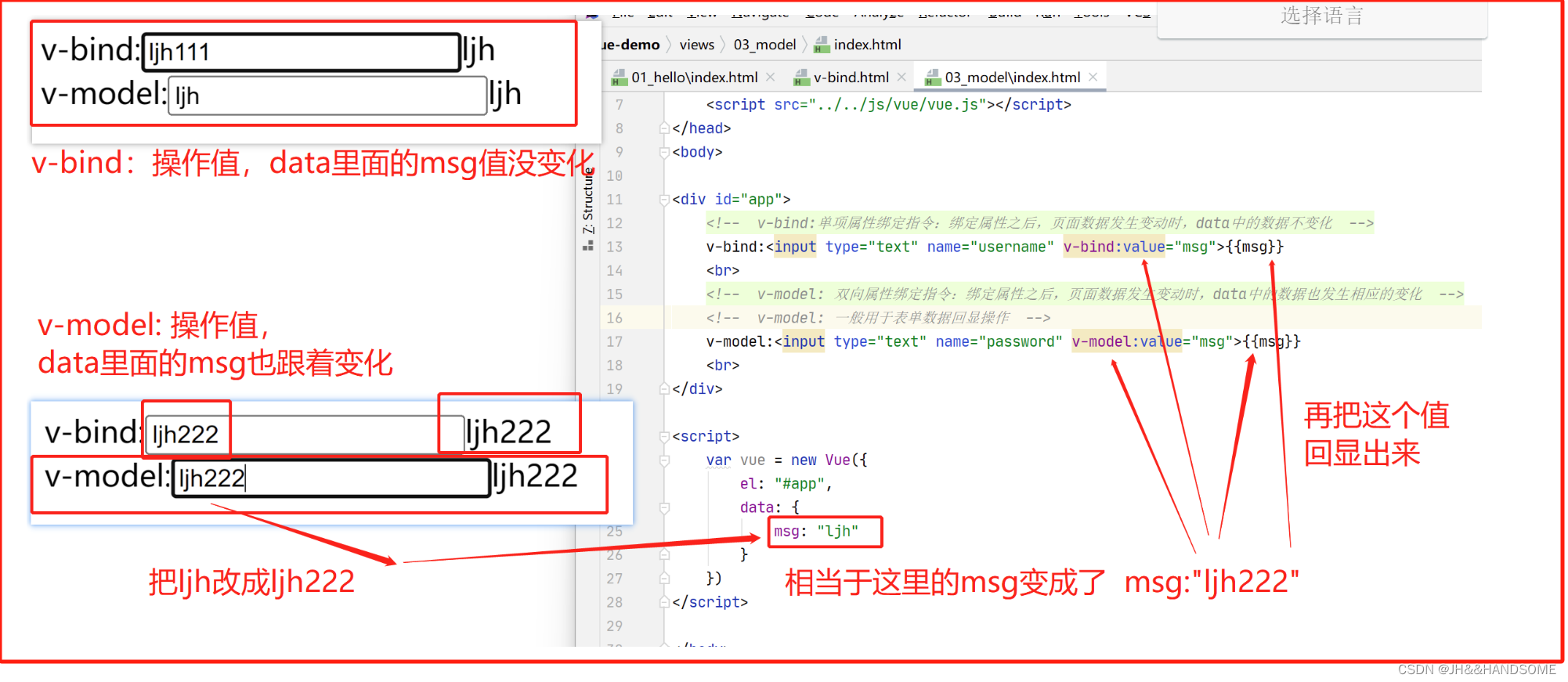Image resolution: width=1568 pixels, height=682 pixels.
Task: Click the el: "#app" code line
Action: 786,484
